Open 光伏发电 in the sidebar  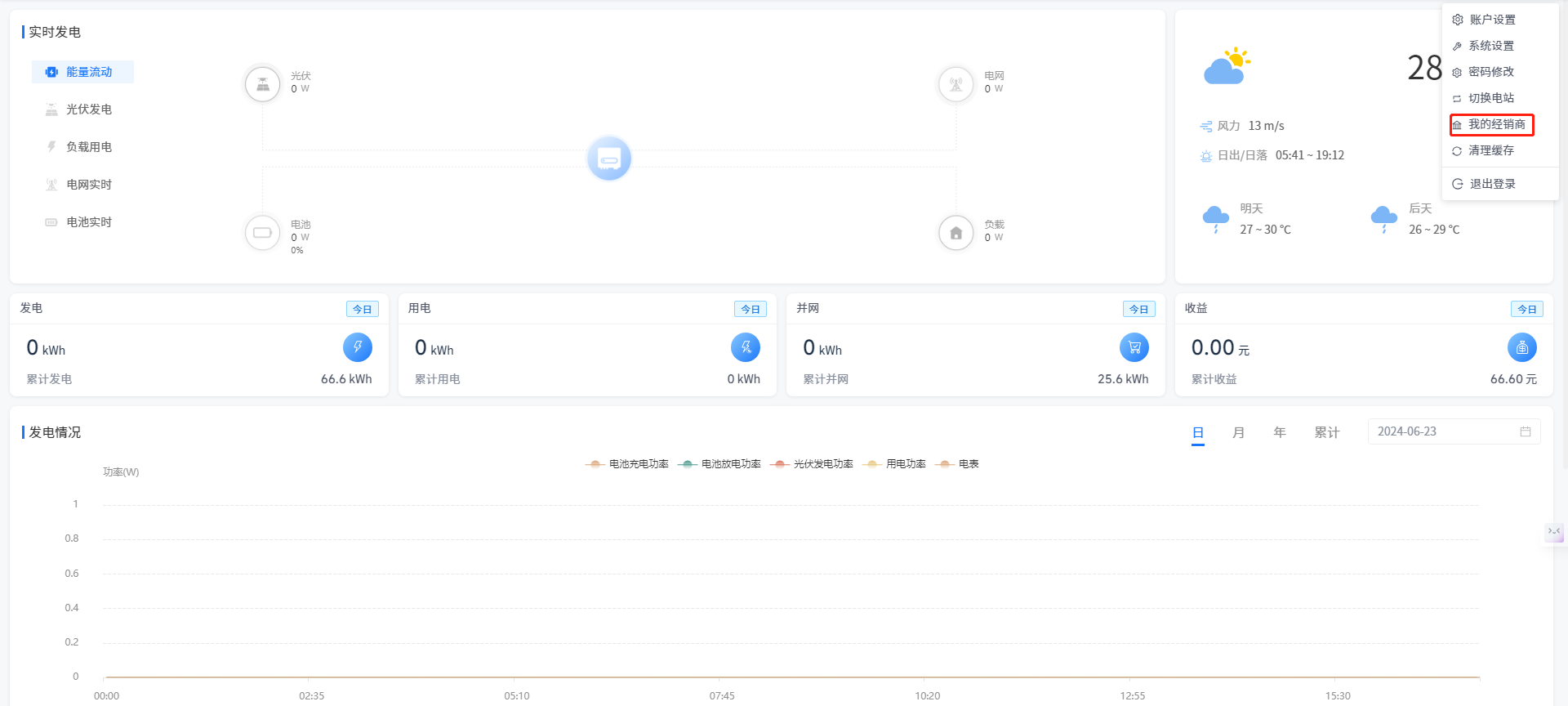[88, 109]
